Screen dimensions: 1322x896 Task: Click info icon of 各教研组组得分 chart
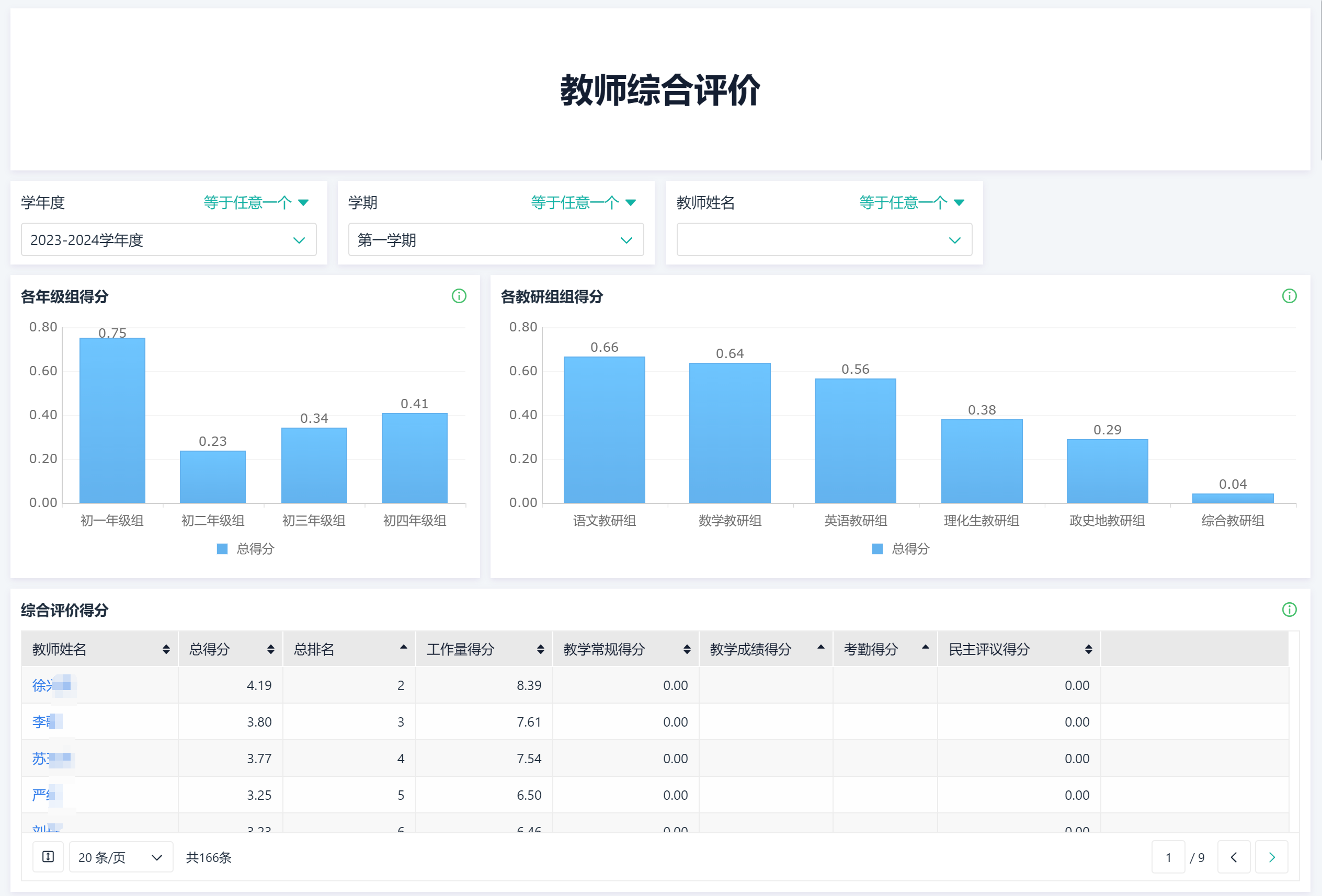pos(1289,296)
